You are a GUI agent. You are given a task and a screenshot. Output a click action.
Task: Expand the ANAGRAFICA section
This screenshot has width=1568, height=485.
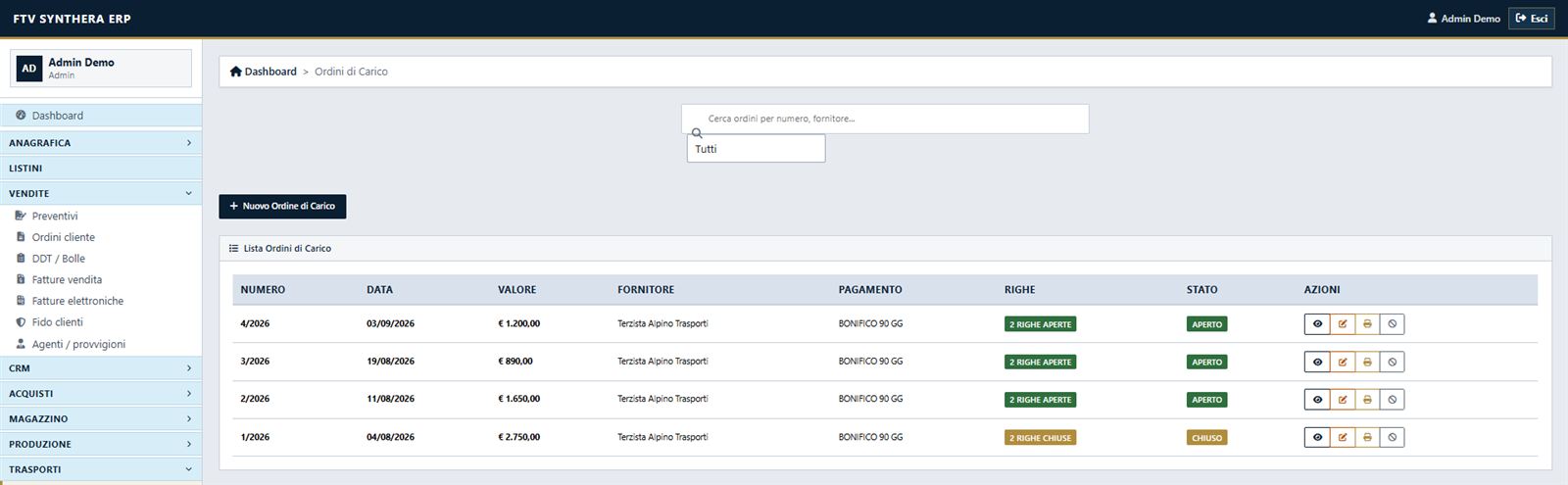[101, 143]
